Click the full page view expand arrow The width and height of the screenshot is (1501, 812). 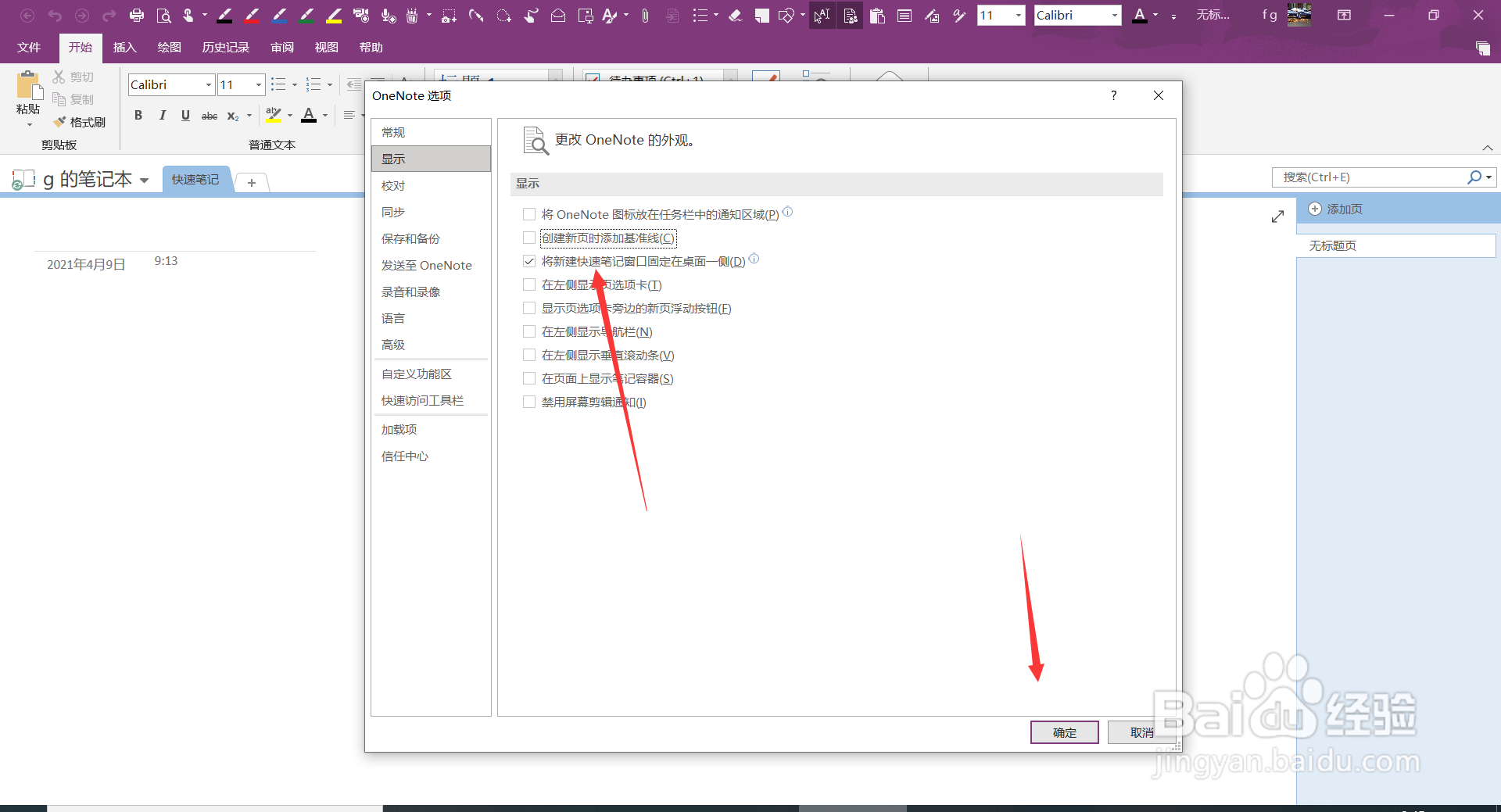[x=1277, y=216]
